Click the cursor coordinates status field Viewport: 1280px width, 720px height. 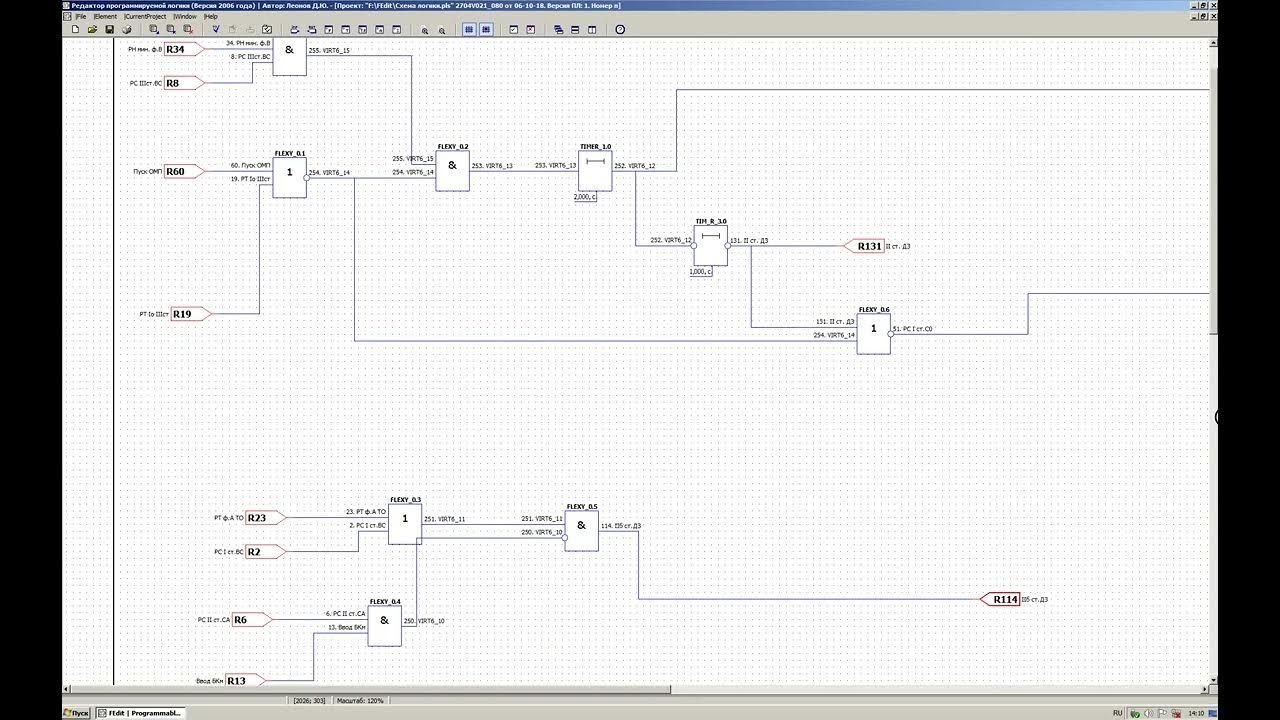point(309,701)
